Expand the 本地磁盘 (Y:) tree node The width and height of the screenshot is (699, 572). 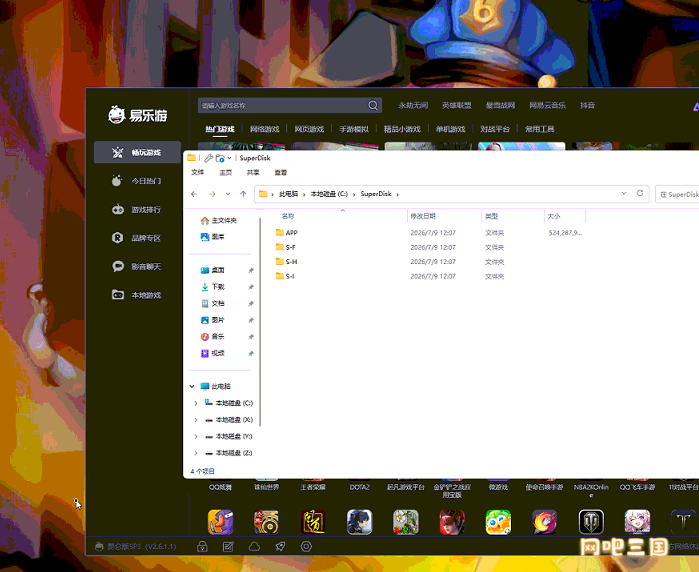tap(196, 437)
